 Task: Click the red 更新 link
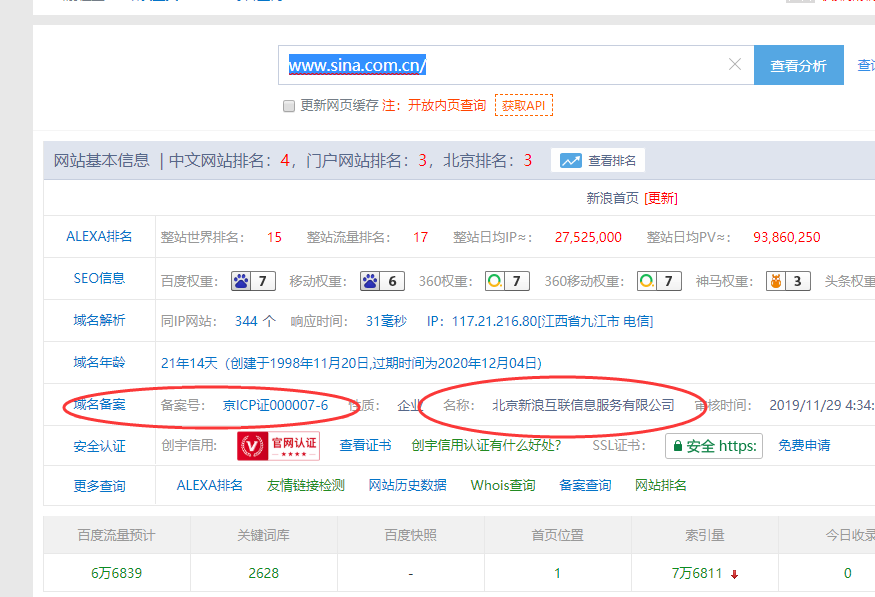point(661,198)
